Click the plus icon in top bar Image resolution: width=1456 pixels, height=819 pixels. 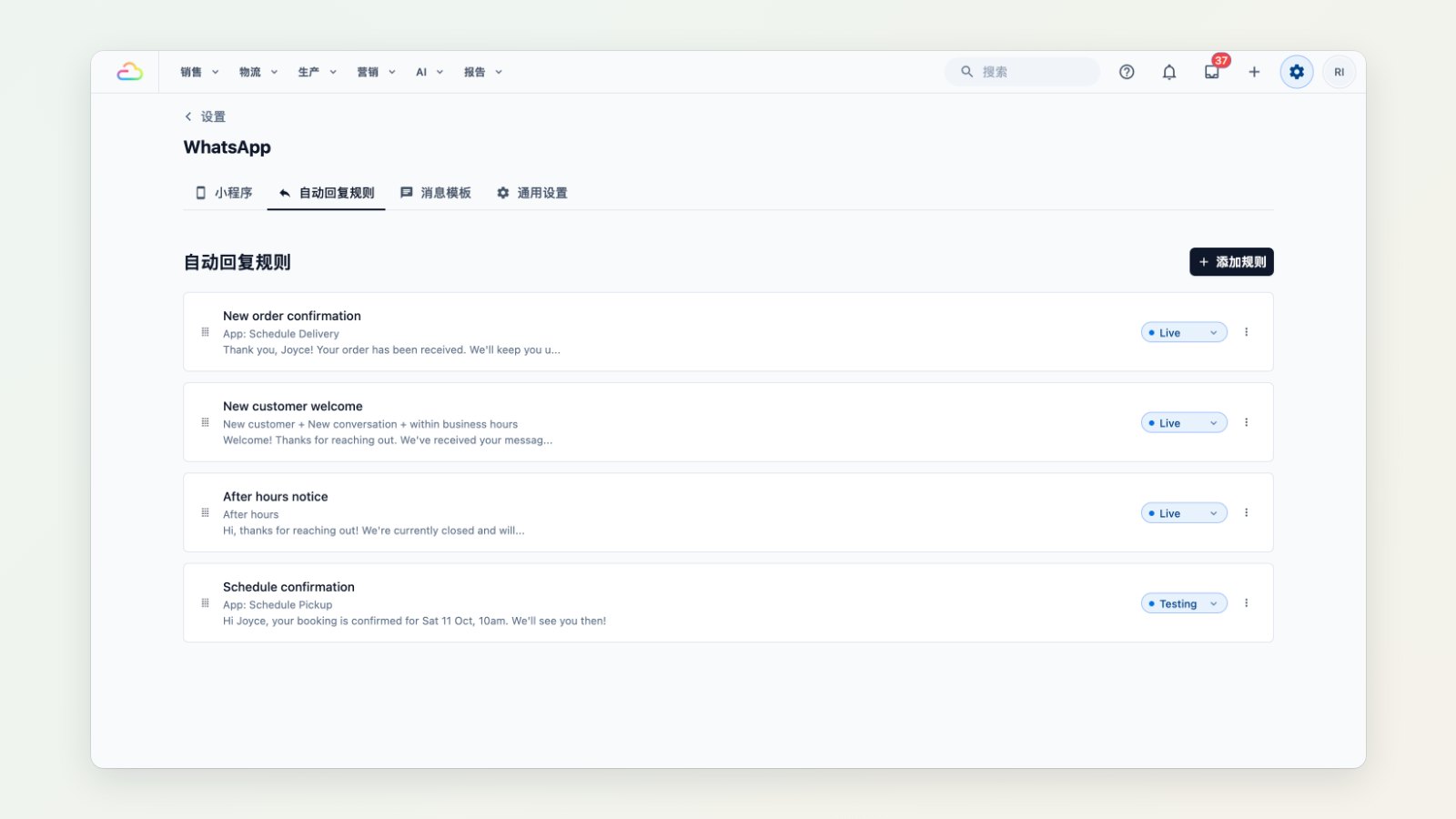[1254, 72]
